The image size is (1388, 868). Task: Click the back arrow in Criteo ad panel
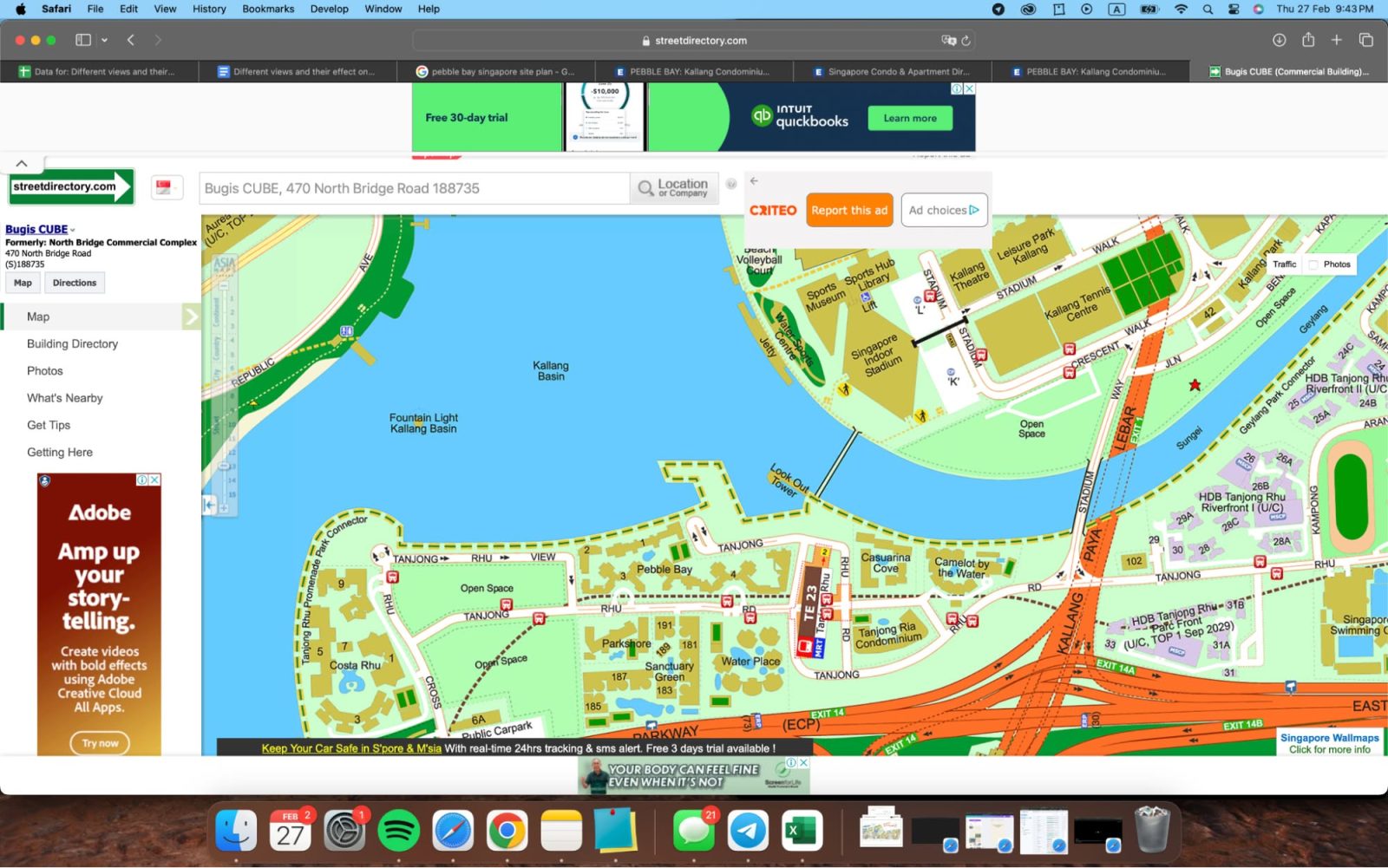click(x=754, y=181)
